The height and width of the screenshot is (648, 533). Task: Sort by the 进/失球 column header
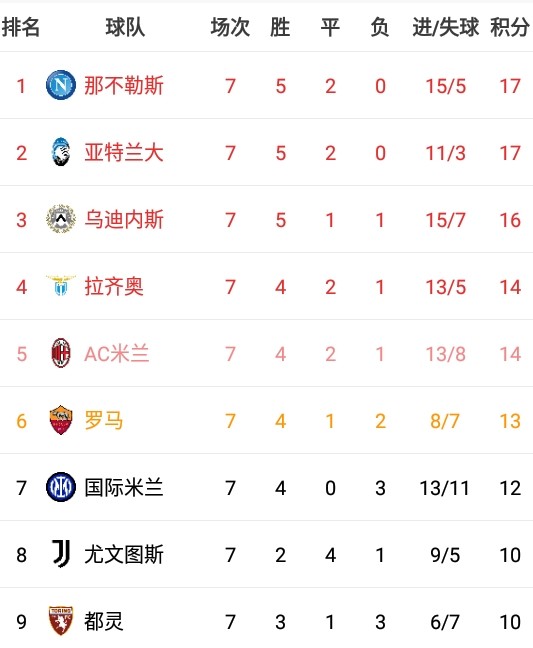coord(445,27)
